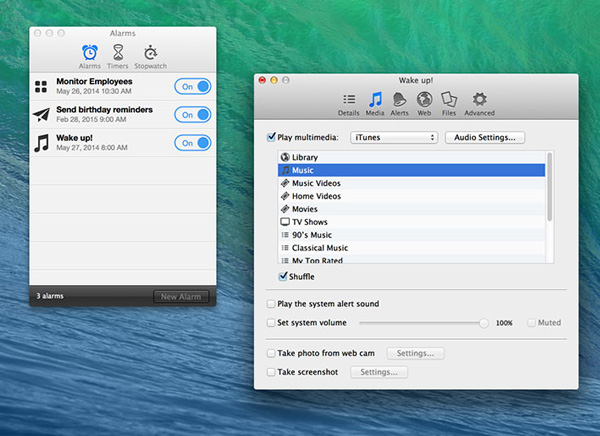Open the Alarms clock icon tab
600x436 pixels.
(90, 52)
